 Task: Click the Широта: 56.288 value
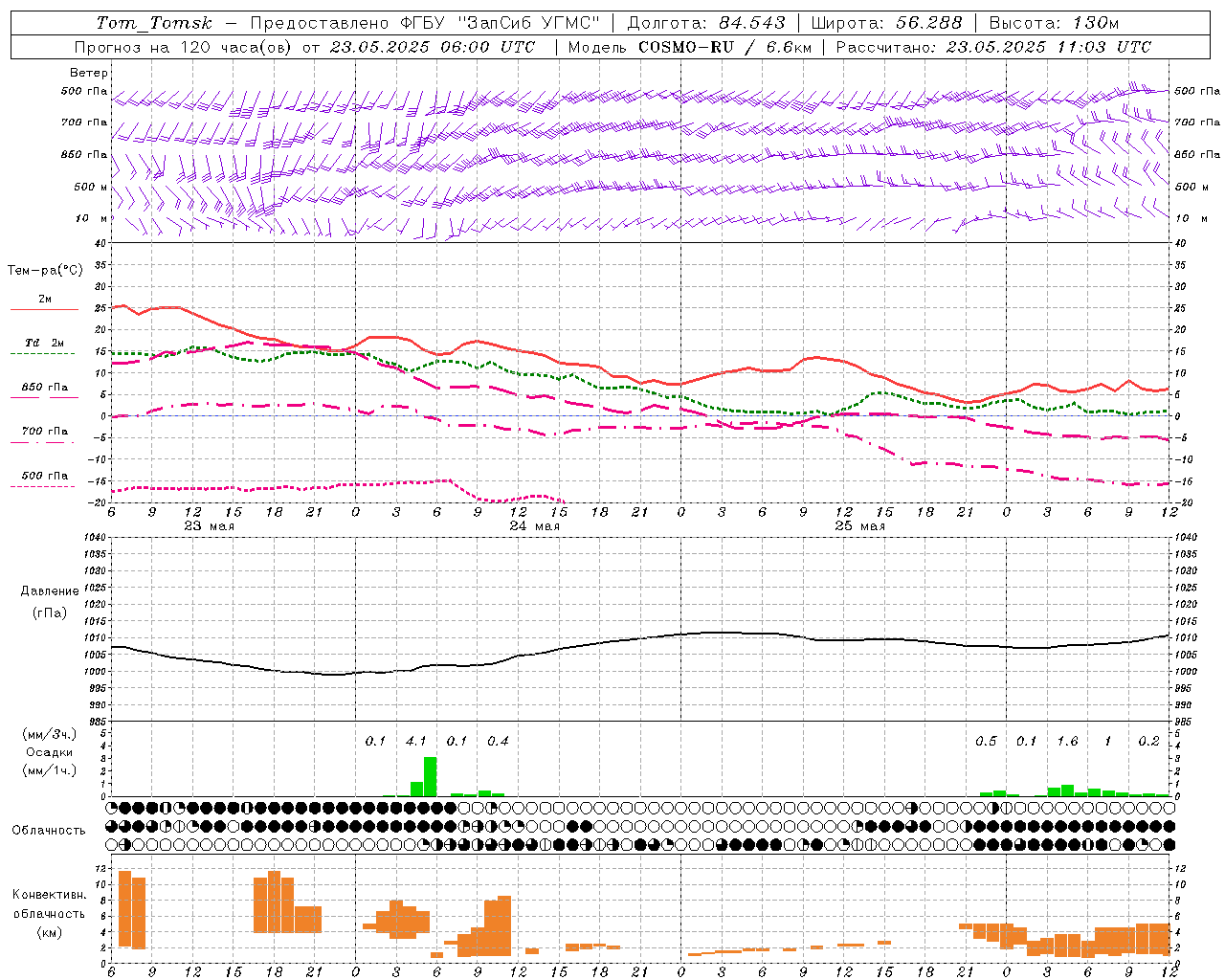tap(886, 23)
